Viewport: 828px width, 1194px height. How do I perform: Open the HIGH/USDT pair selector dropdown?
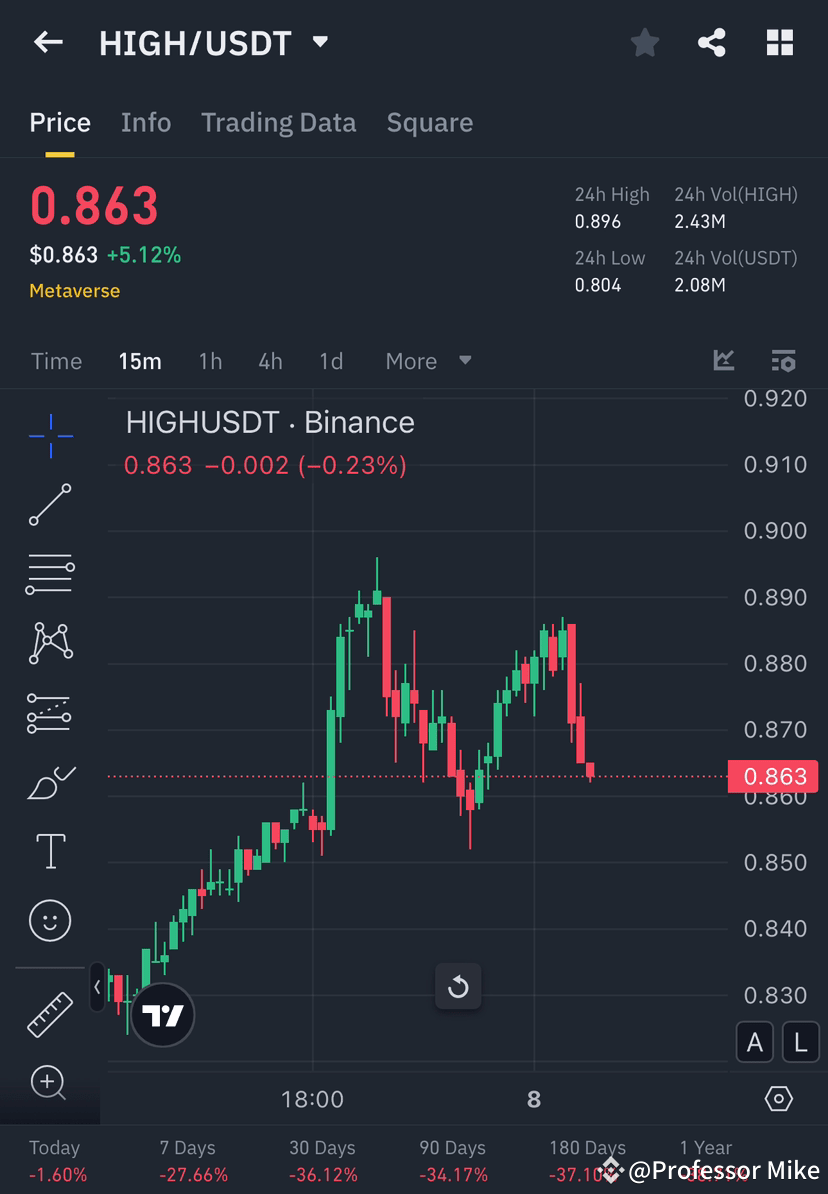[x=319, y=42]
